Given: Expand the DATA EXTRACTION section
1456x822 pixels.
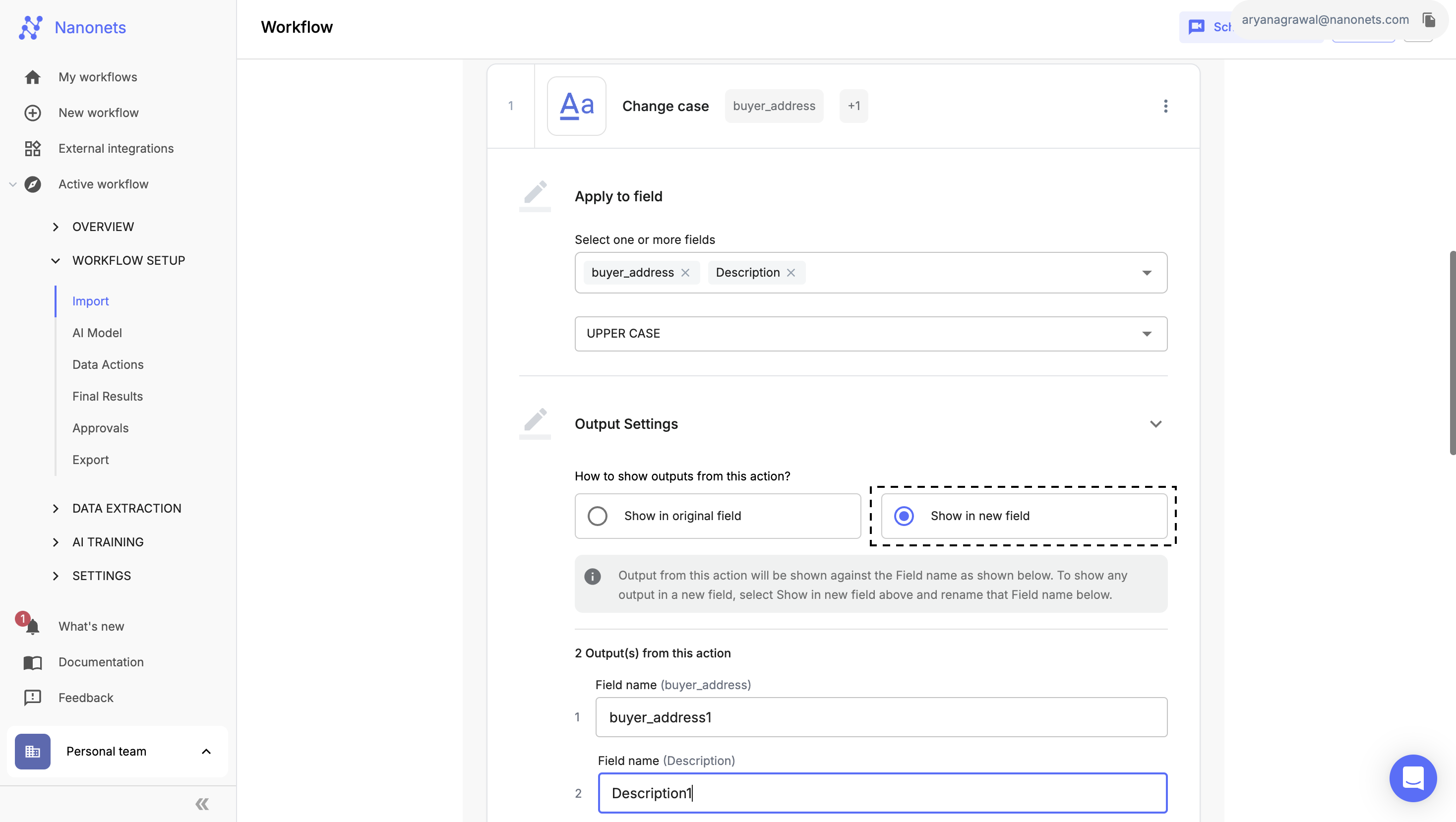Looking at the screenshot, I should click(x=56, y=509).
